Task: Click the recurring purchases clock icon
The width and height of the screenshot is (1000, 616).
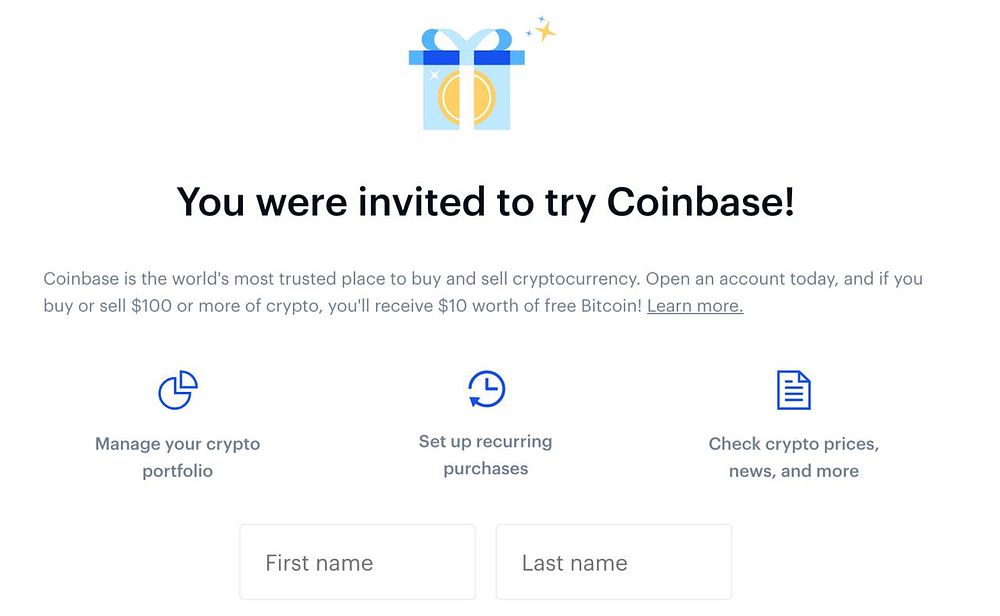Action: [486, 389]
